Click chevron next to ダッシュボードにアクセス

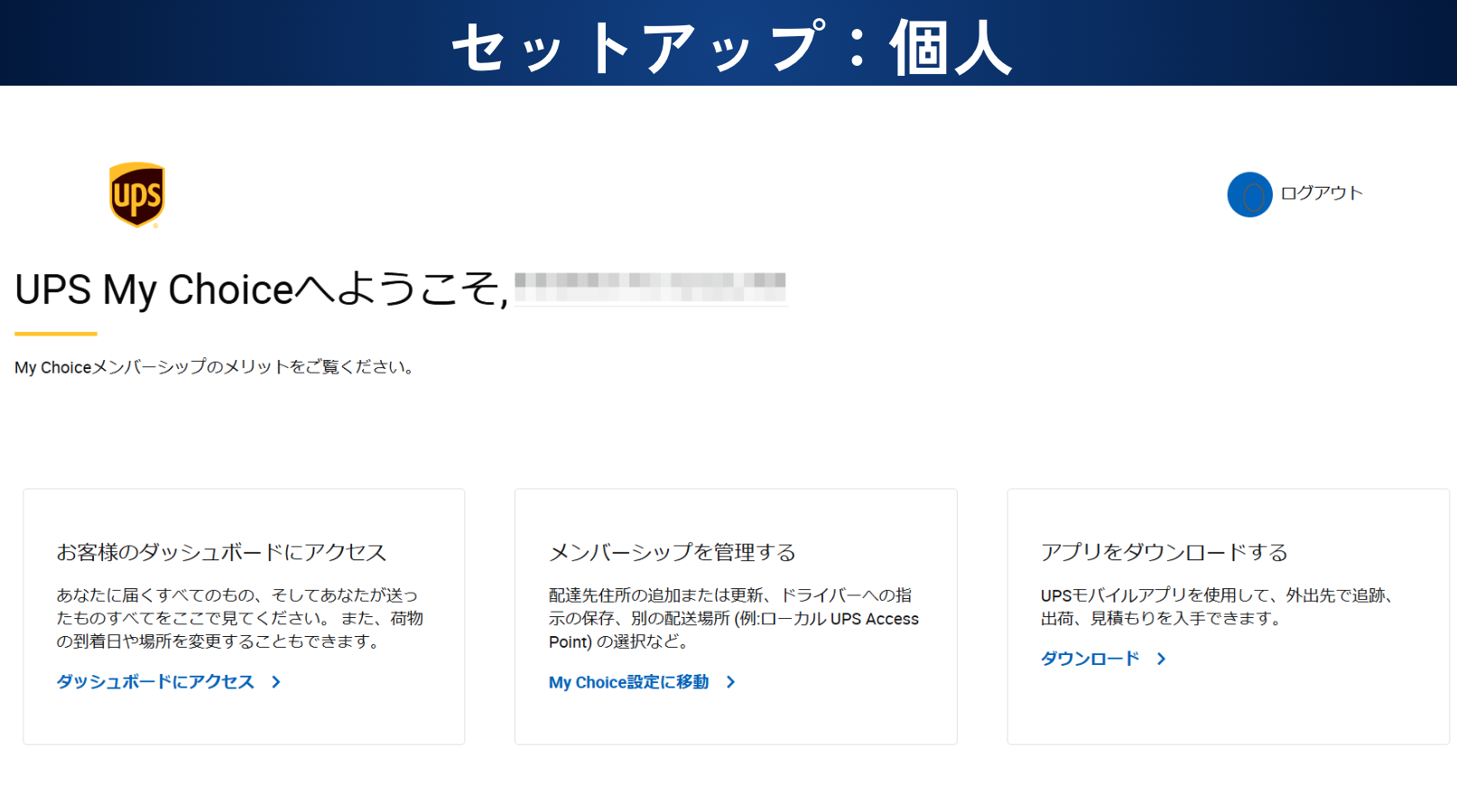click(x=276, y=682)
